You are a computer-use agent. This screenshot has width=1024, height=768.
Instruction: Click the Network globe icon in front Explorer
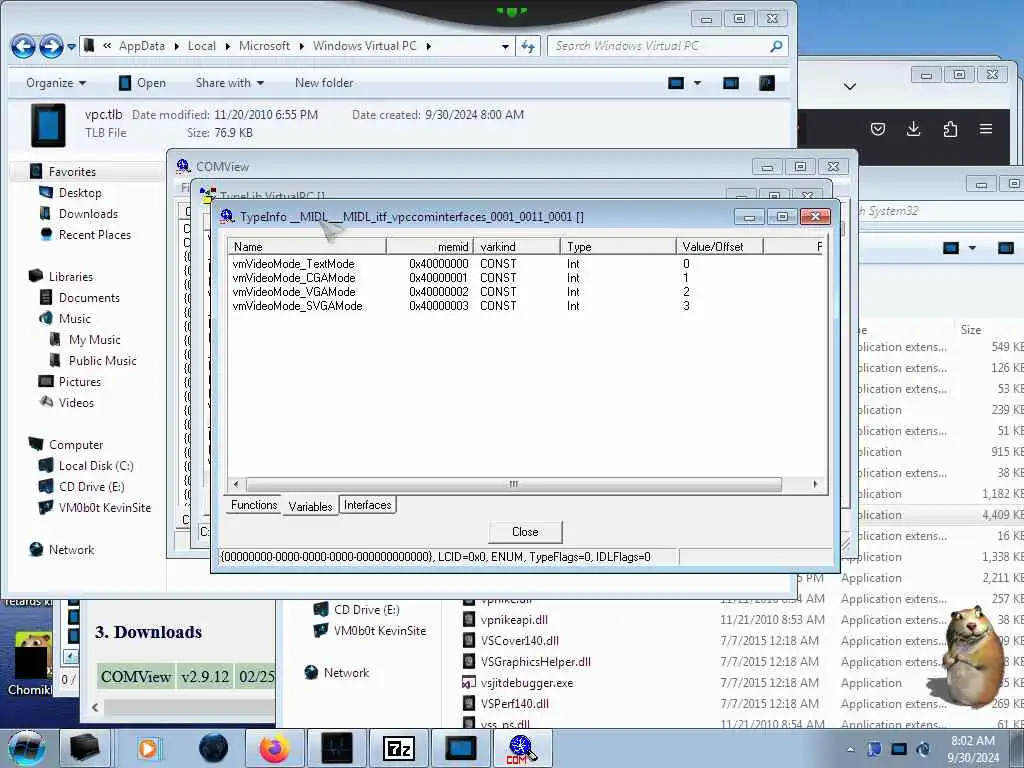point(37,550)
